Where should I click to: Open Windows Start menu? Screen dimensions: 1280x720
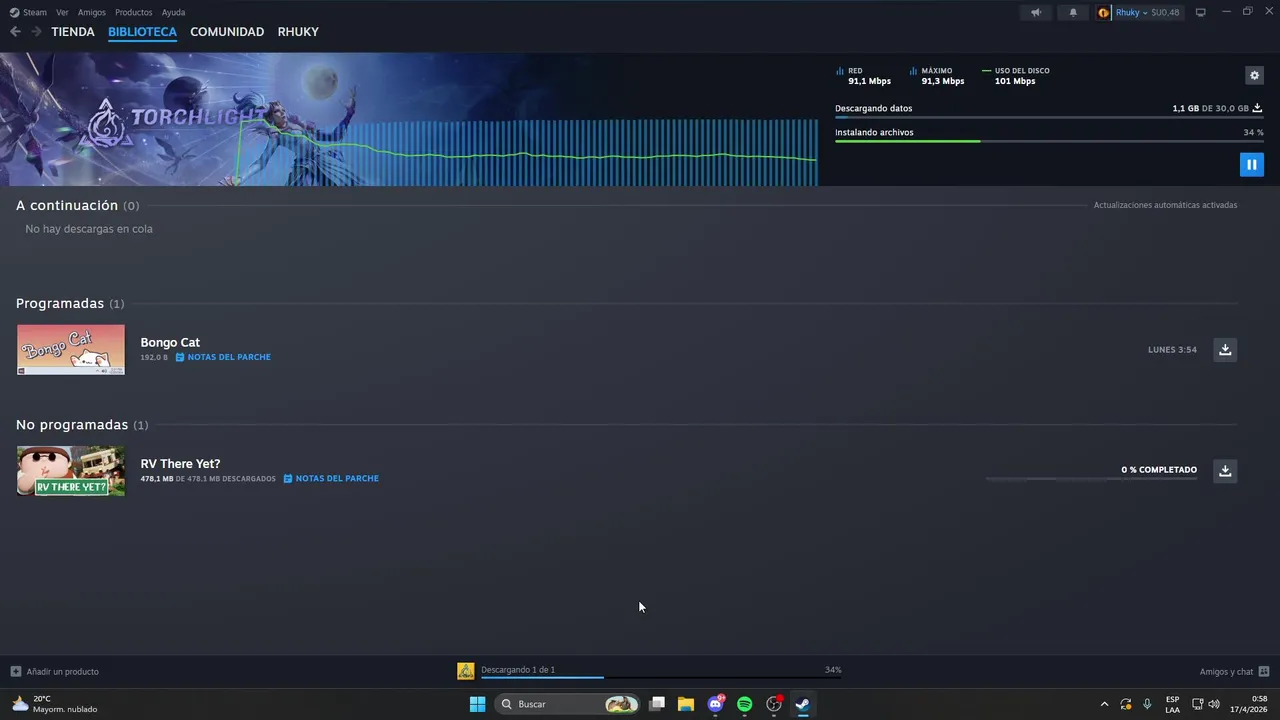[x=477, y=704]
